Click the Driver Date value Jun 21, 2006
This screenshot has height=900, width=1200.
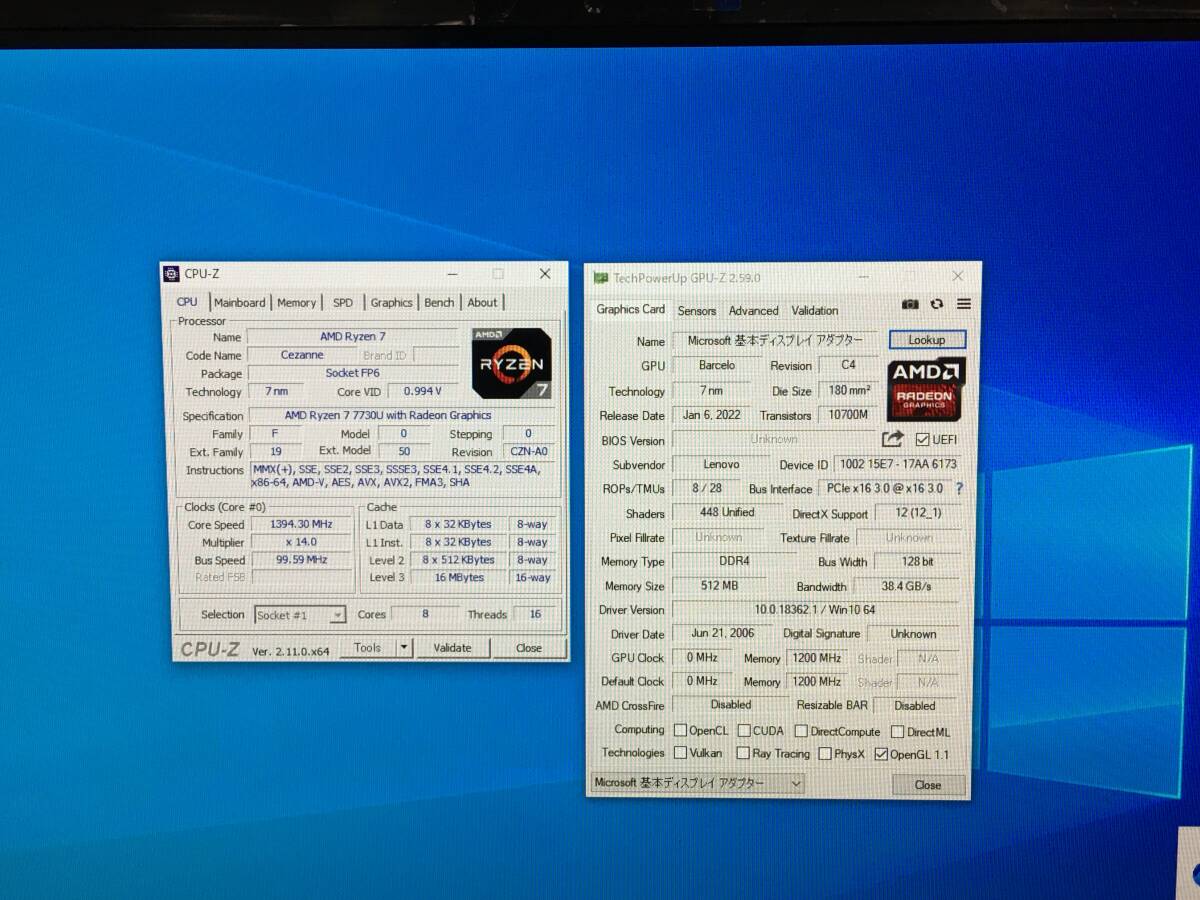point(722,634)
